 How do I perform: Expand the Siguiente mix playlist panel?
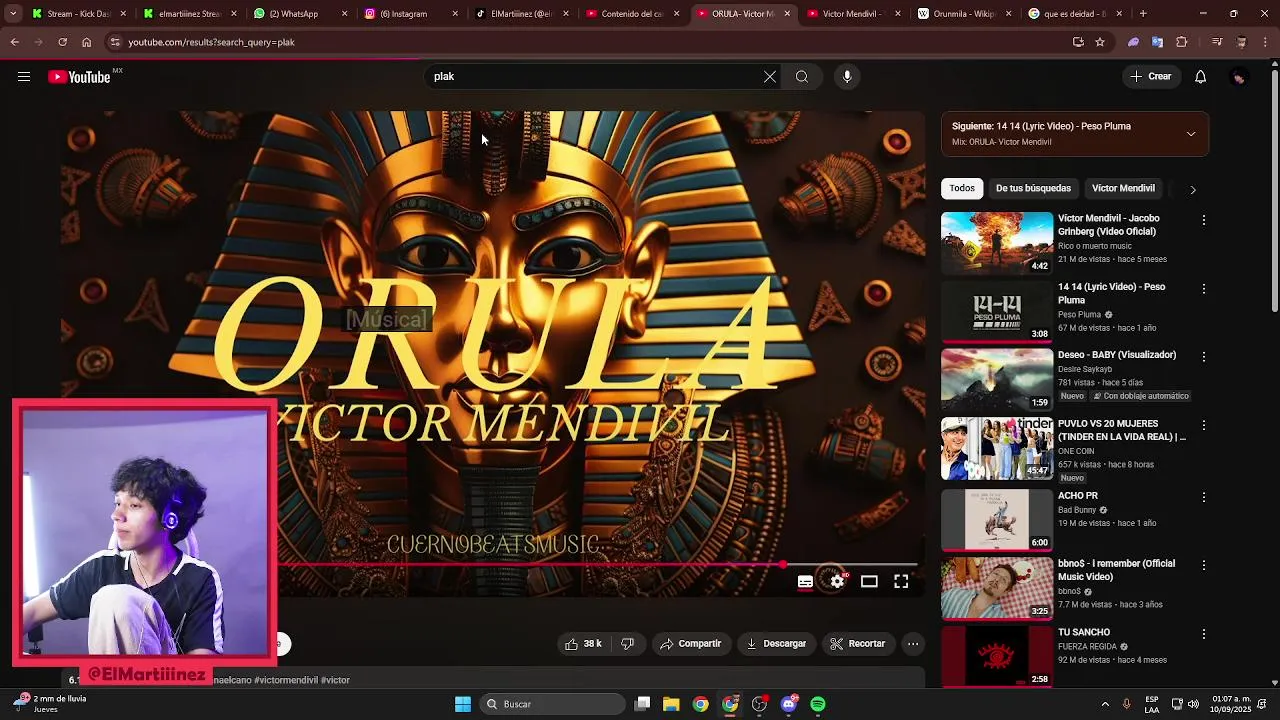(1191, 134)
